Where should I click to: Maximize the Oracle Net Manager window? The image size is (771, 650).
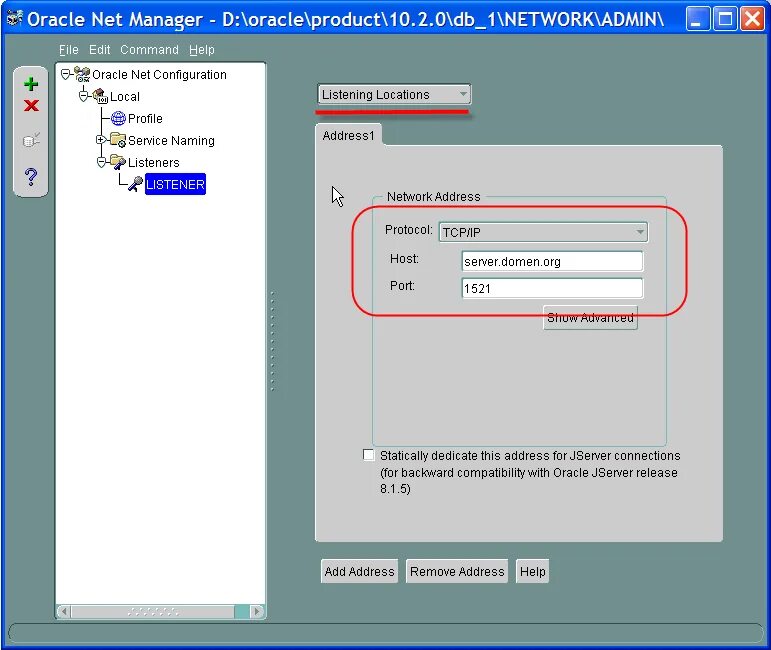click(x=725, y=19)
